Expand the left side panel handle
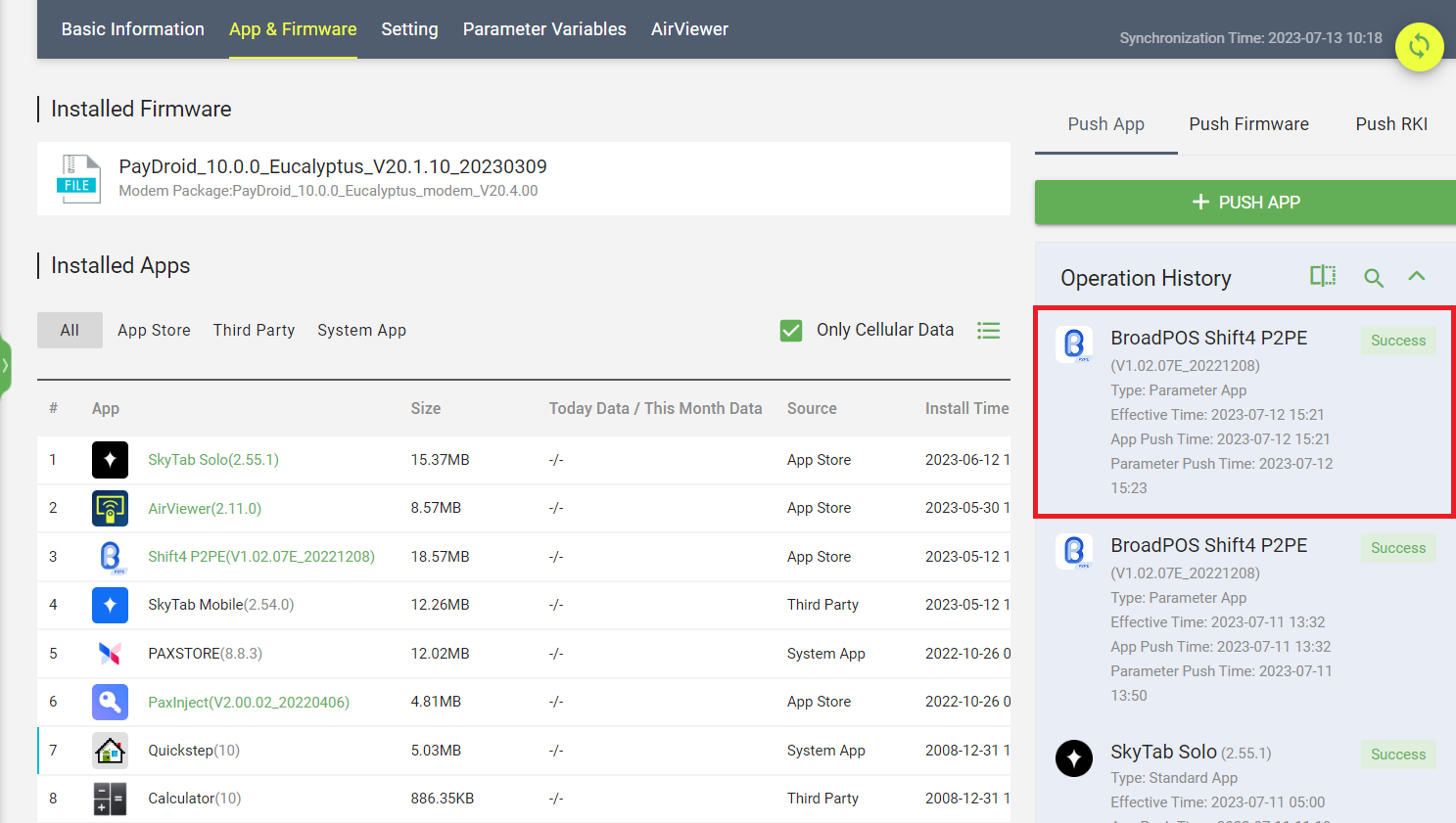The image size is (1456, 823). coord(6,366)
